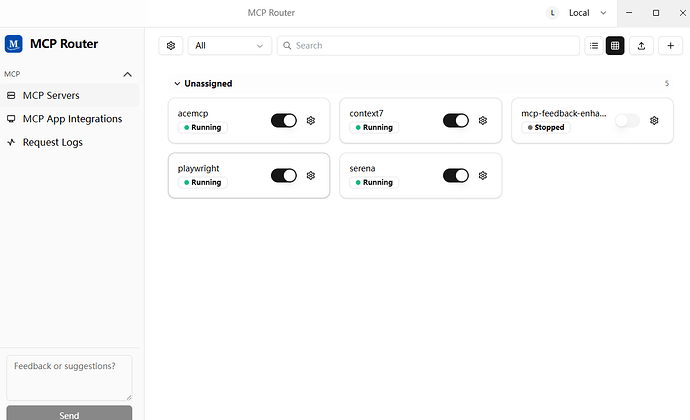The image size is (690, 420).
Task: Click the Running status badge on playwright
Action: click(203, 182)
